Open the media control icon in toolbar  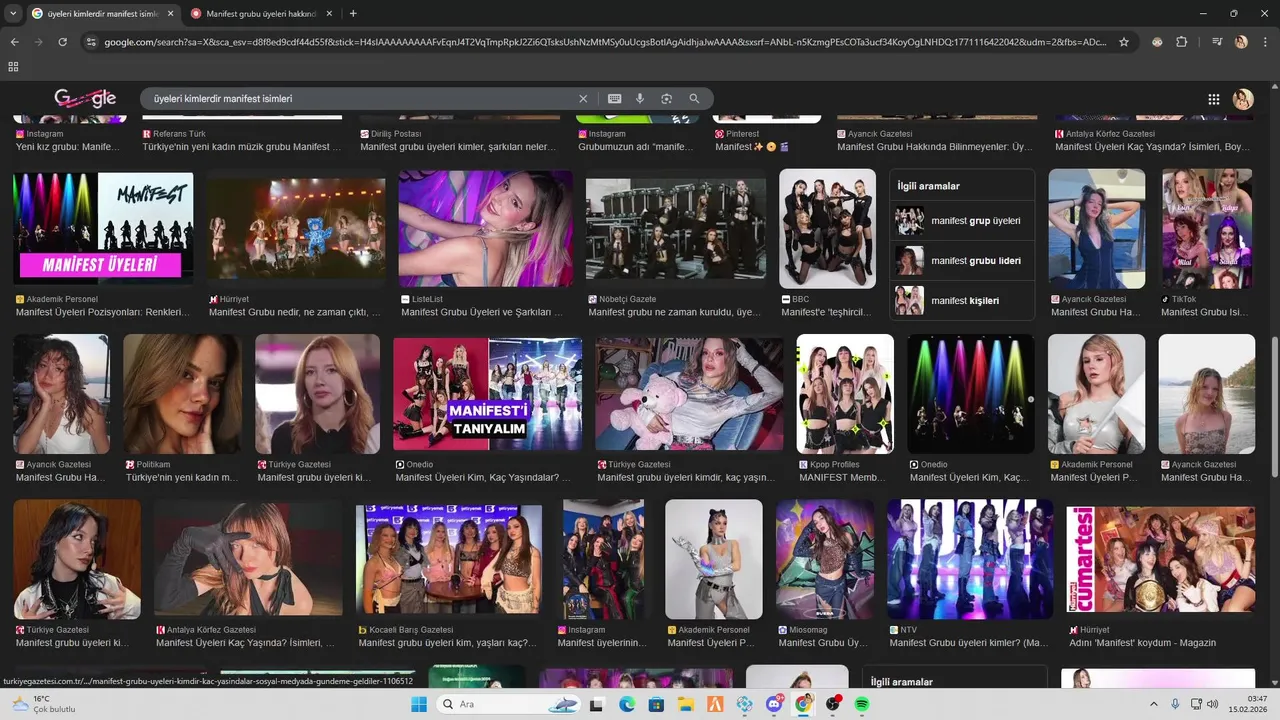(x=1216, y=42)
